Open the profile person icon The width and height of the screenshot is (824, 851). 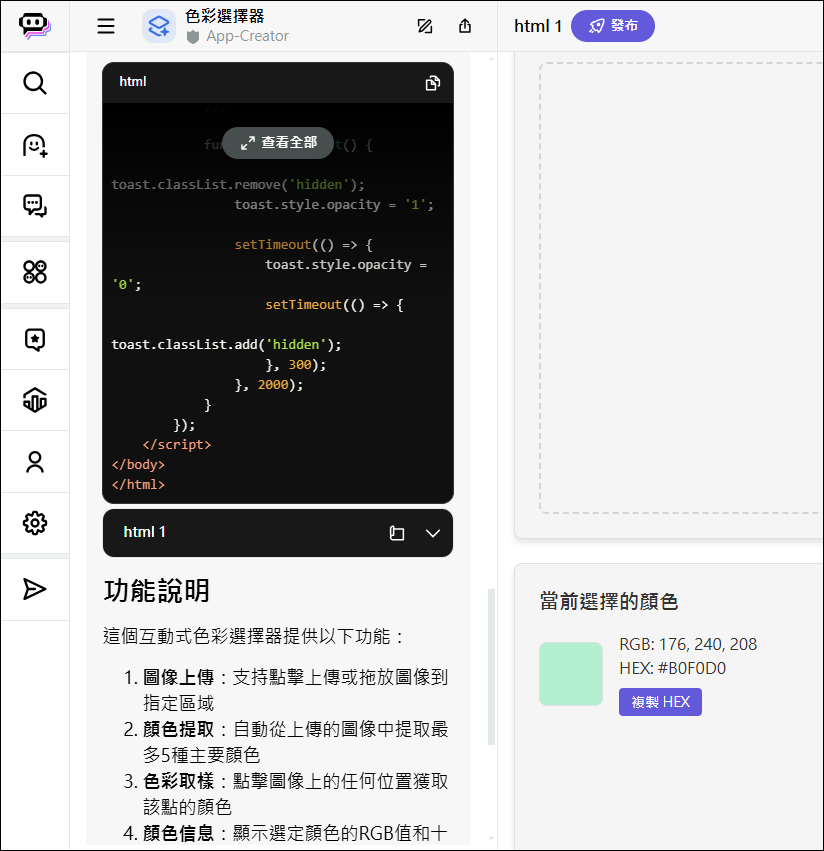[x=35, y=462]
